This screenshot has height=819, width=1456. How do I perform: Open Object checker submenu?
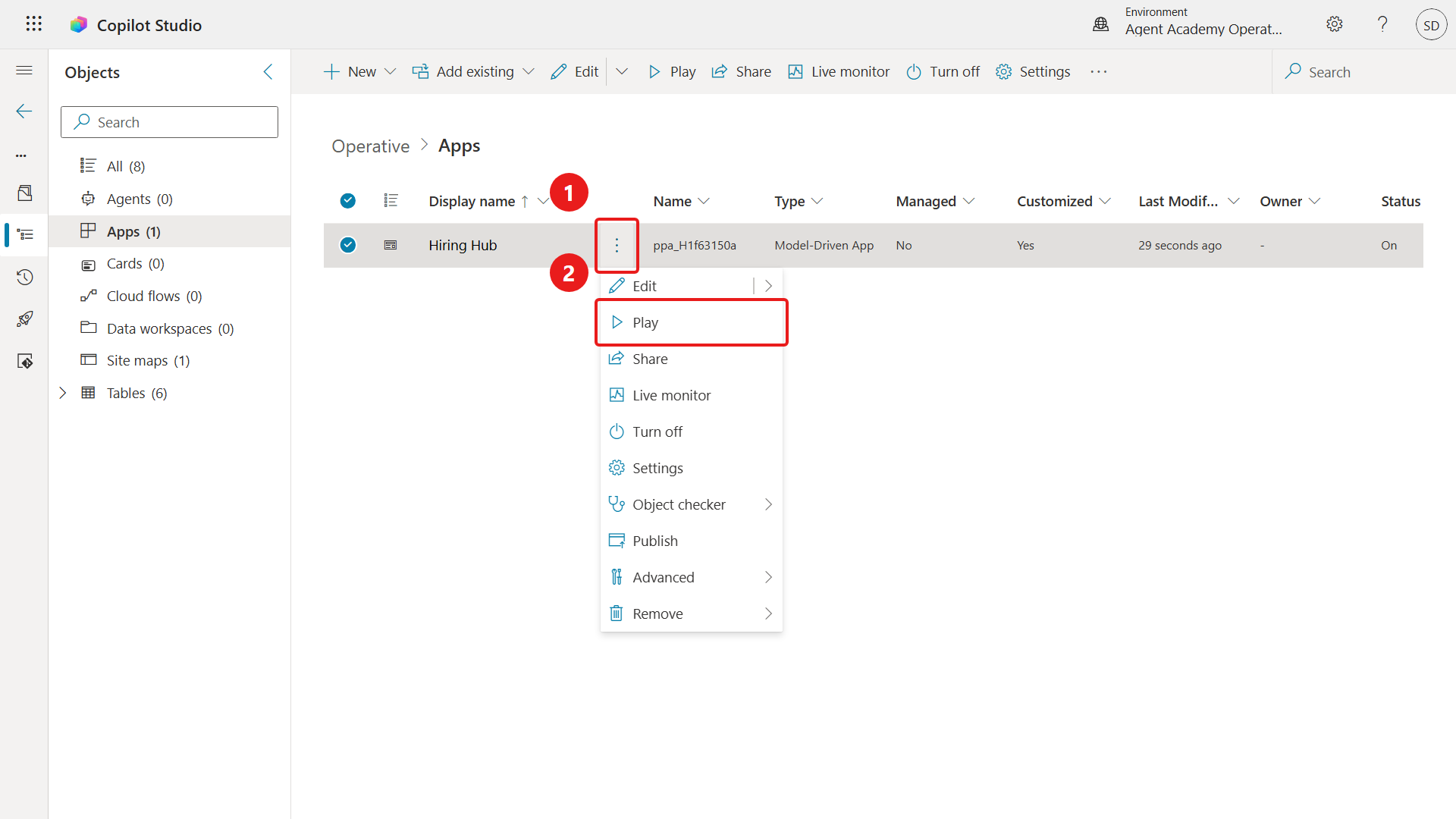coord(692,504)
